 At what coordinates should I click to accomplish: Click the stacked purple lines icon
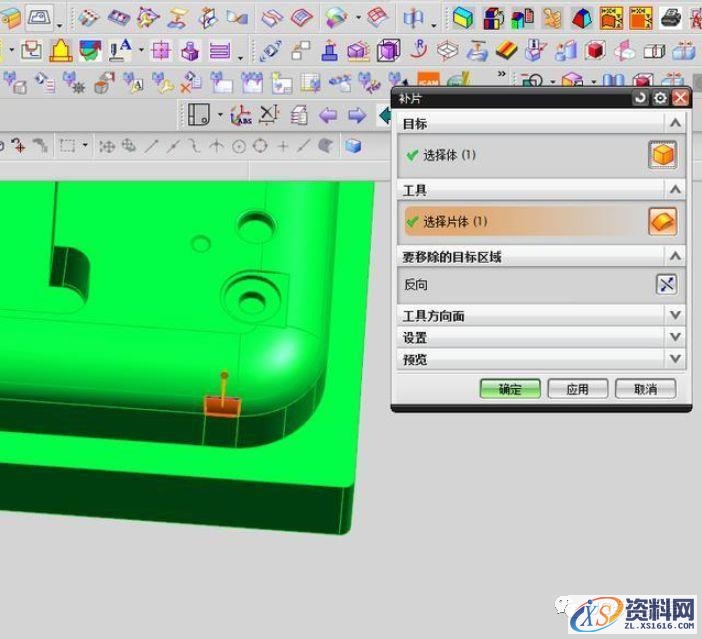point(220,51)
